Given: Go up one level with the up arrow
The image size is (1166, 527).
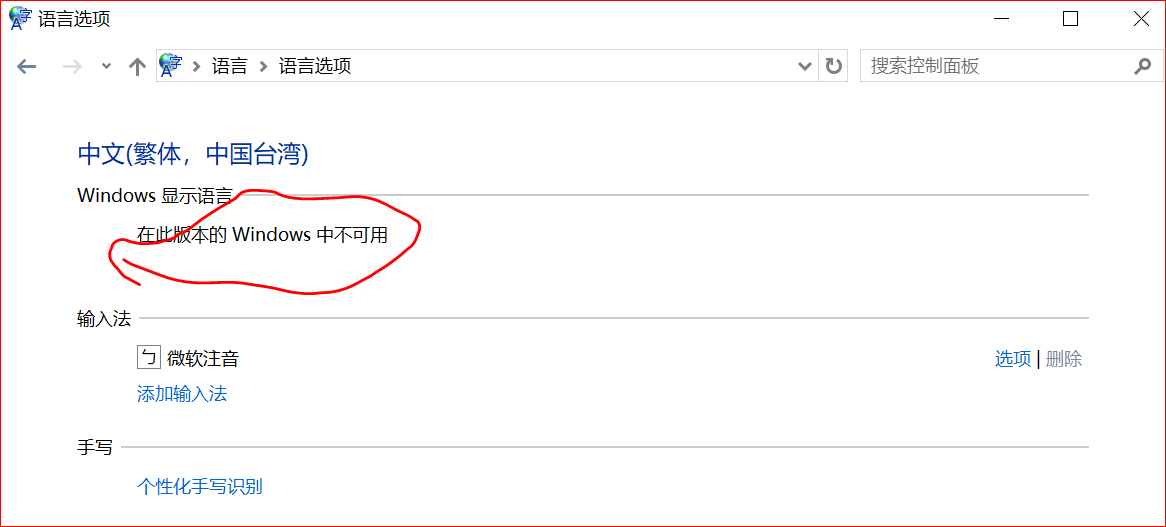Looking at the screenshot, I should point(137,67).
